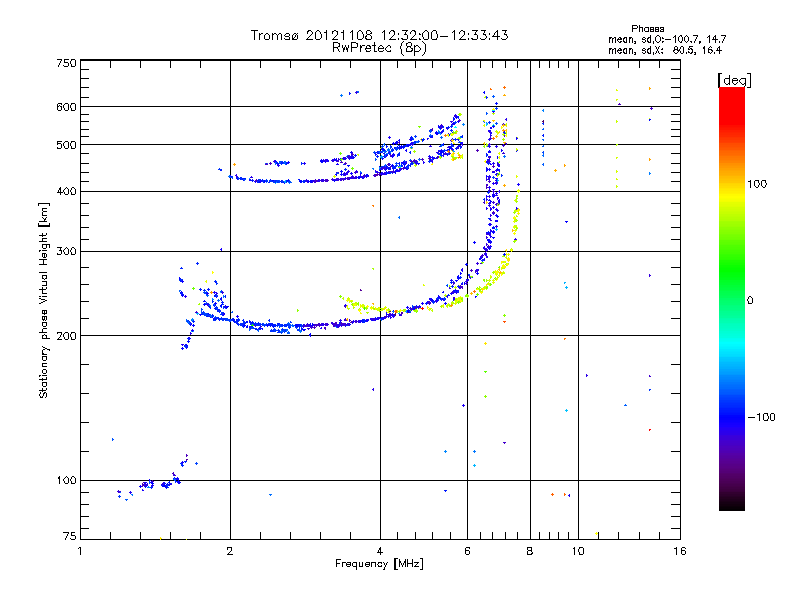Click the plot title 'Tromsø 20121108 12:32:00-12:33:43'

tap(379, 35)
